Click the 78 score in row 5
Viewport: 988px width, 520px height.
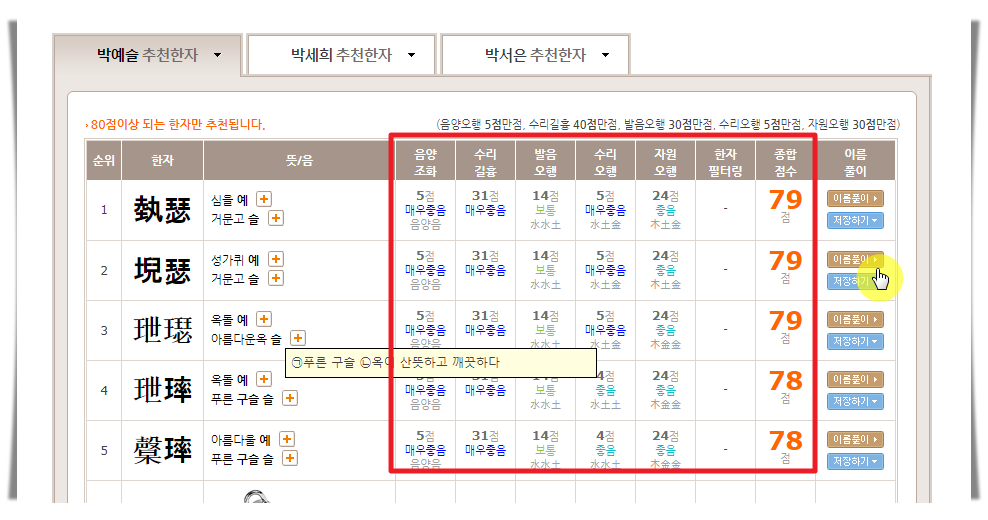click(785, 441)
